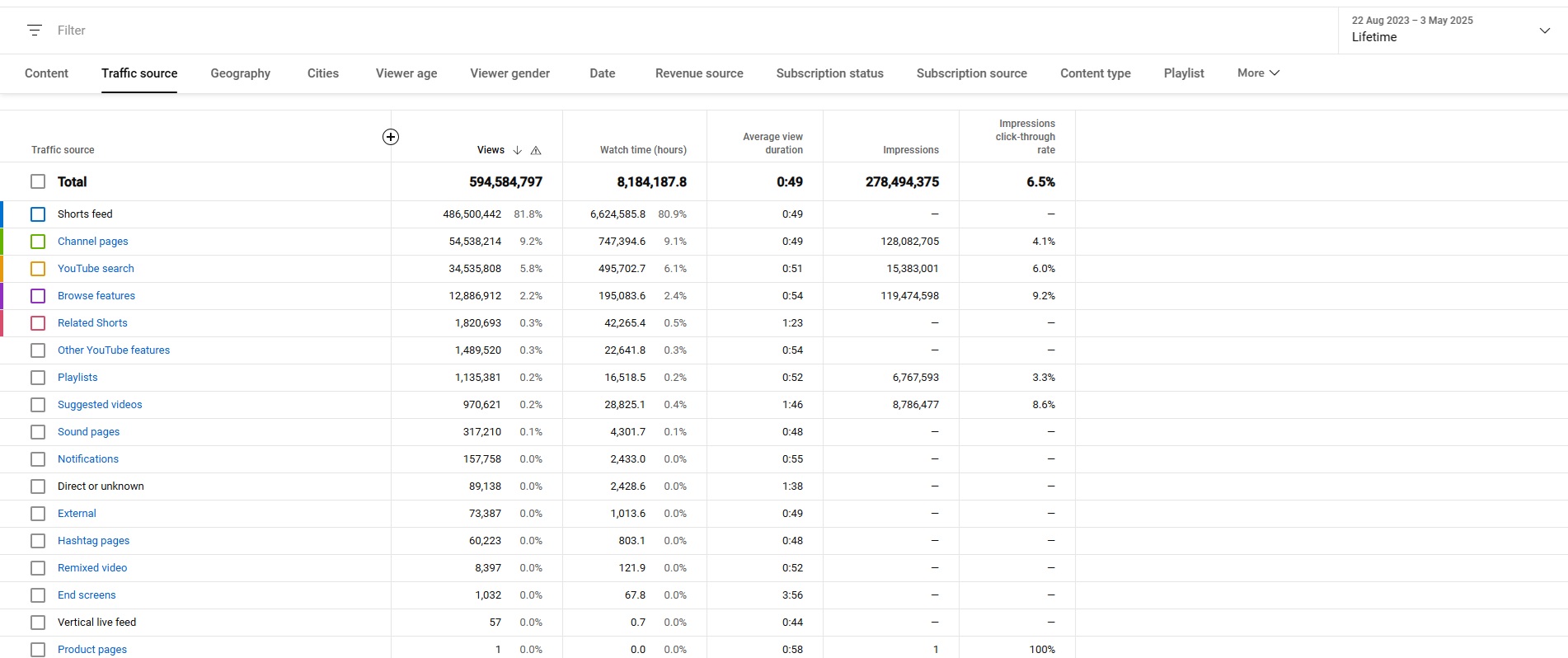Open the YouTube search link

tap(96, 269)
